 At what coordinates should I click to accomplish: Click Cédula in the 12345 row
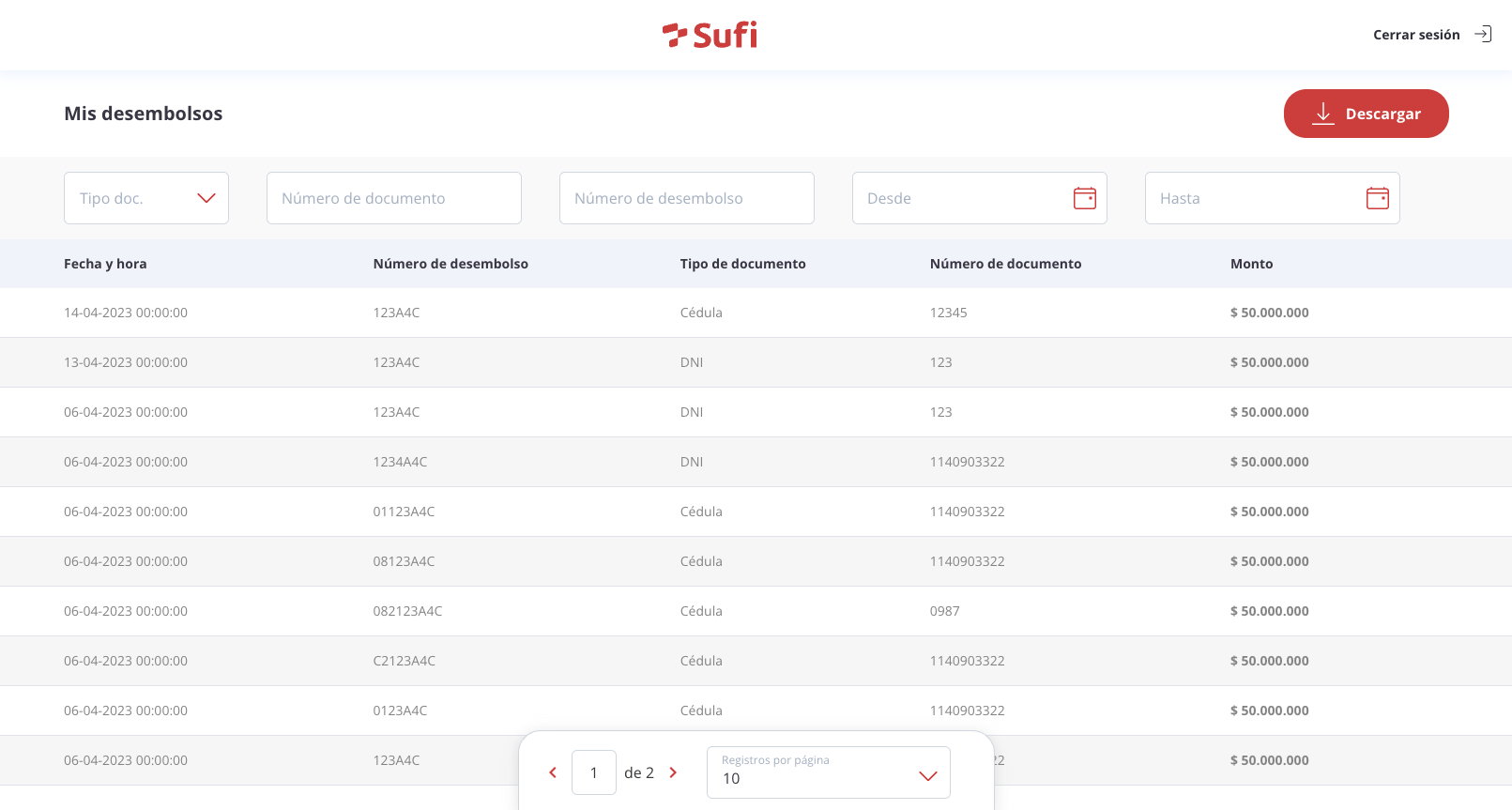[x=701, y=313]
